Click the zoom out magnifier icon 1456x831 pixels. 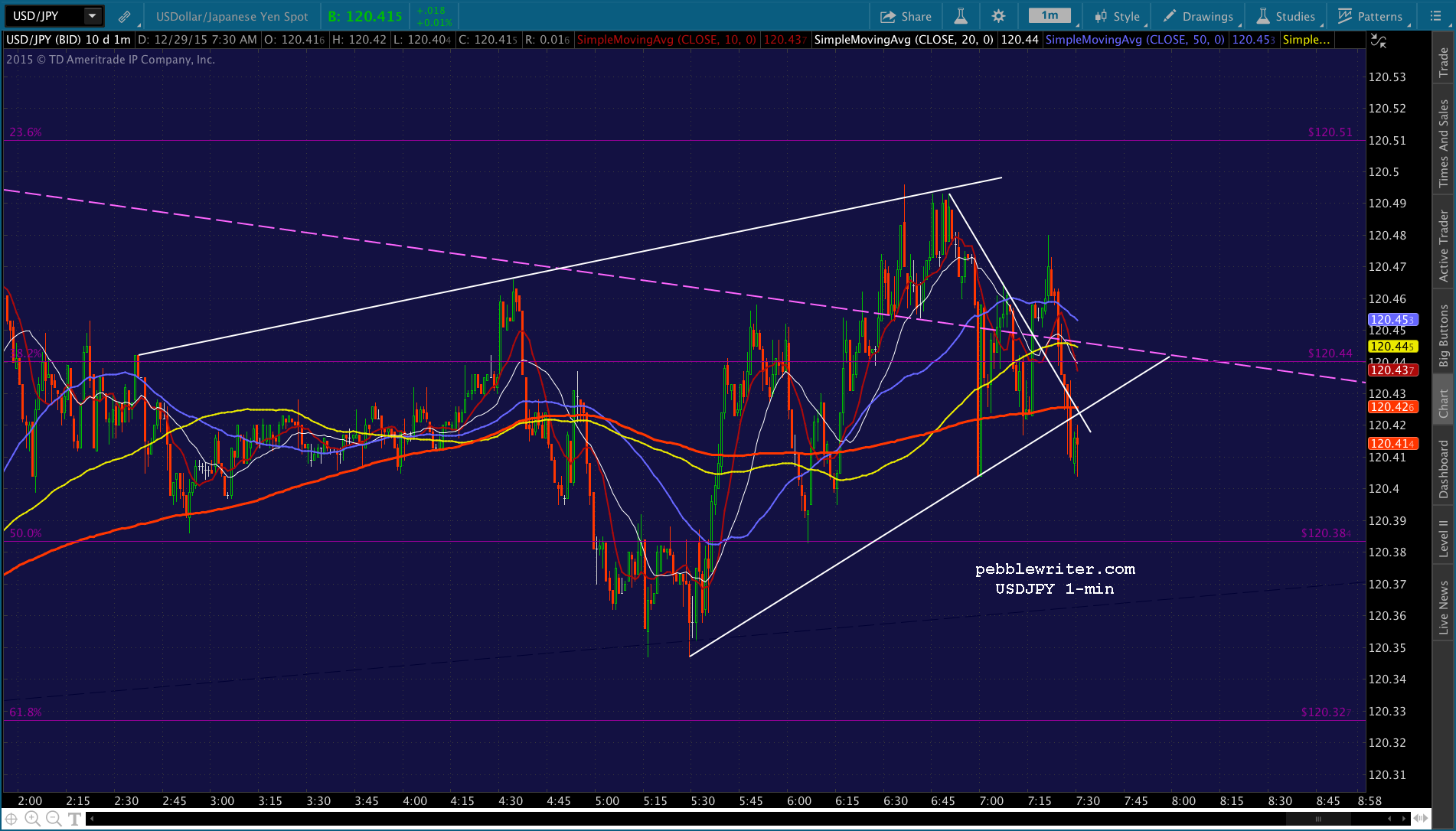coord(53,819)
